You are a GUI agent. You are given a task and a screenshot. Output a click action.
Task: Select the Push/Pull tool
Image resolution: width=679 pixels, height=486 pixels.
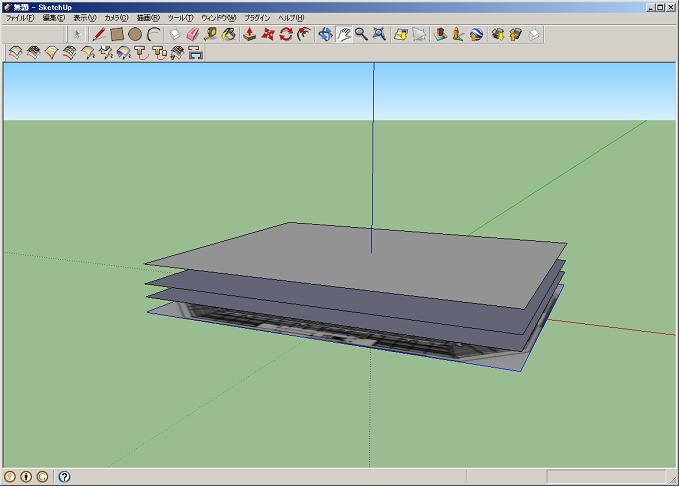coord(250,34)
